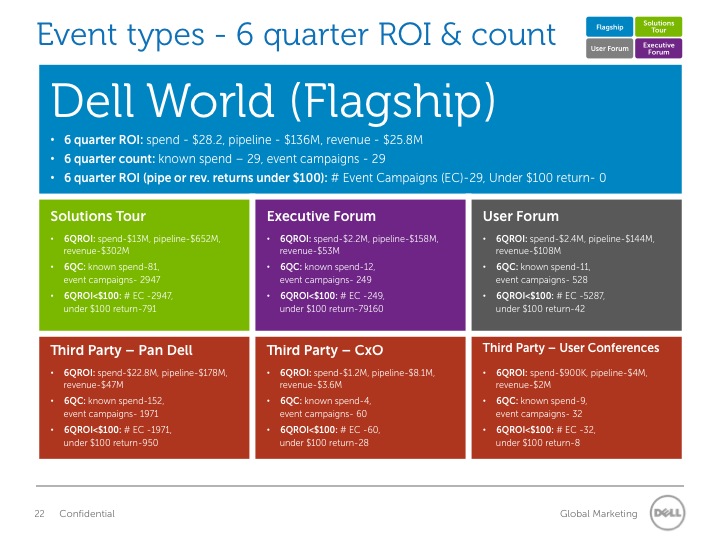
Task: Select User Conferences 'under $100 return-8' text
Action: pyautogui.click(x=538, y=443)
